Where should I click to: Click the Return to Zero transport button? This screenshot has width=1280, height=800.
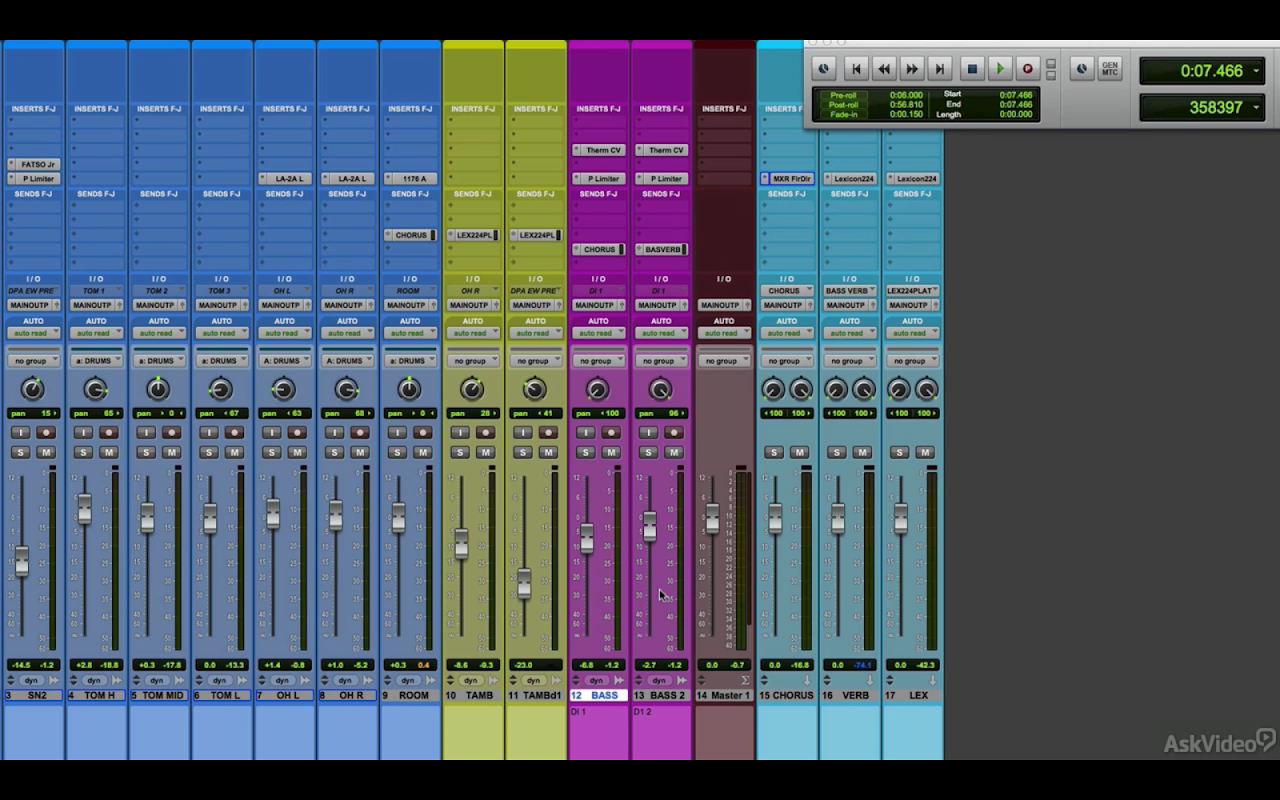pyautogui.click(x=855, y=69)
